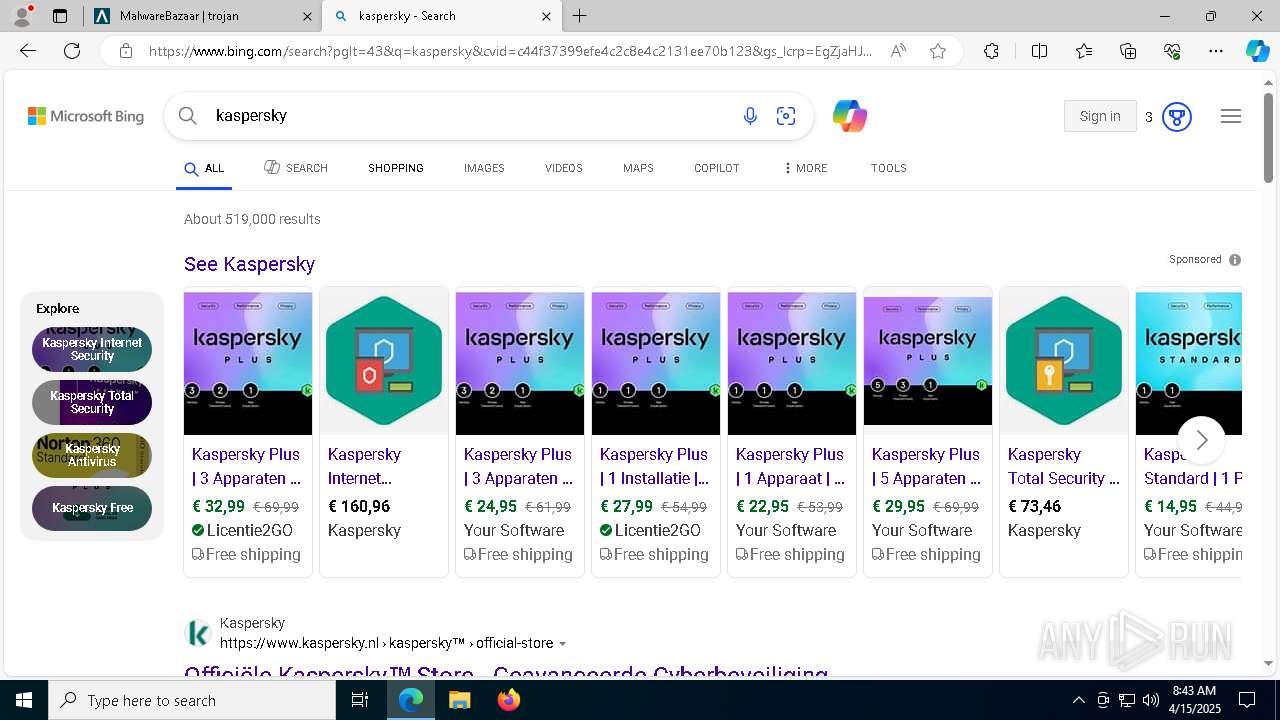Launch Firefox from the taskbar
Screen dimensions: 1280x720
[x=509, y=700]
